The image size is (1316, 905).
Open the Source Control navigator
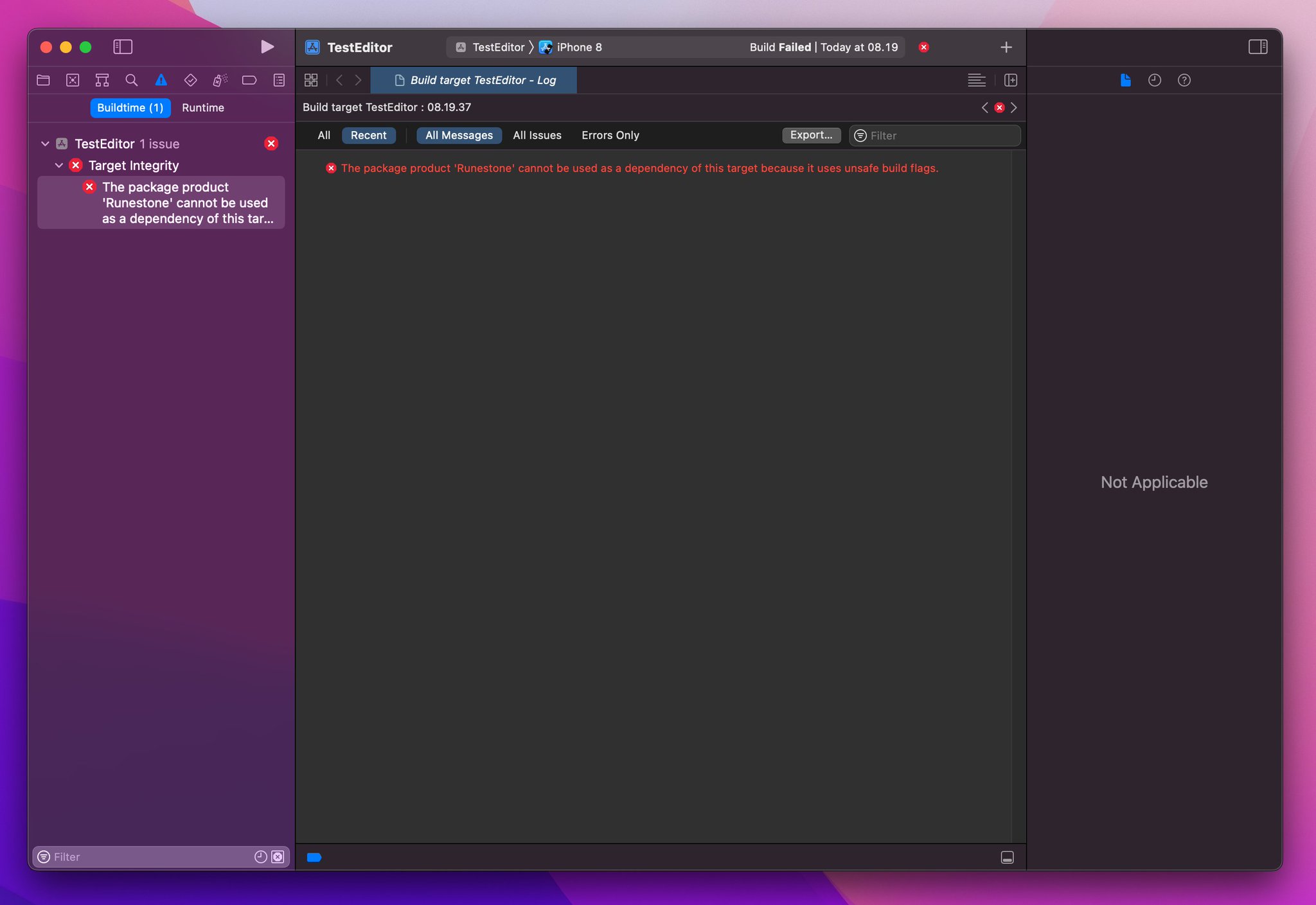[x=73, y=80]
